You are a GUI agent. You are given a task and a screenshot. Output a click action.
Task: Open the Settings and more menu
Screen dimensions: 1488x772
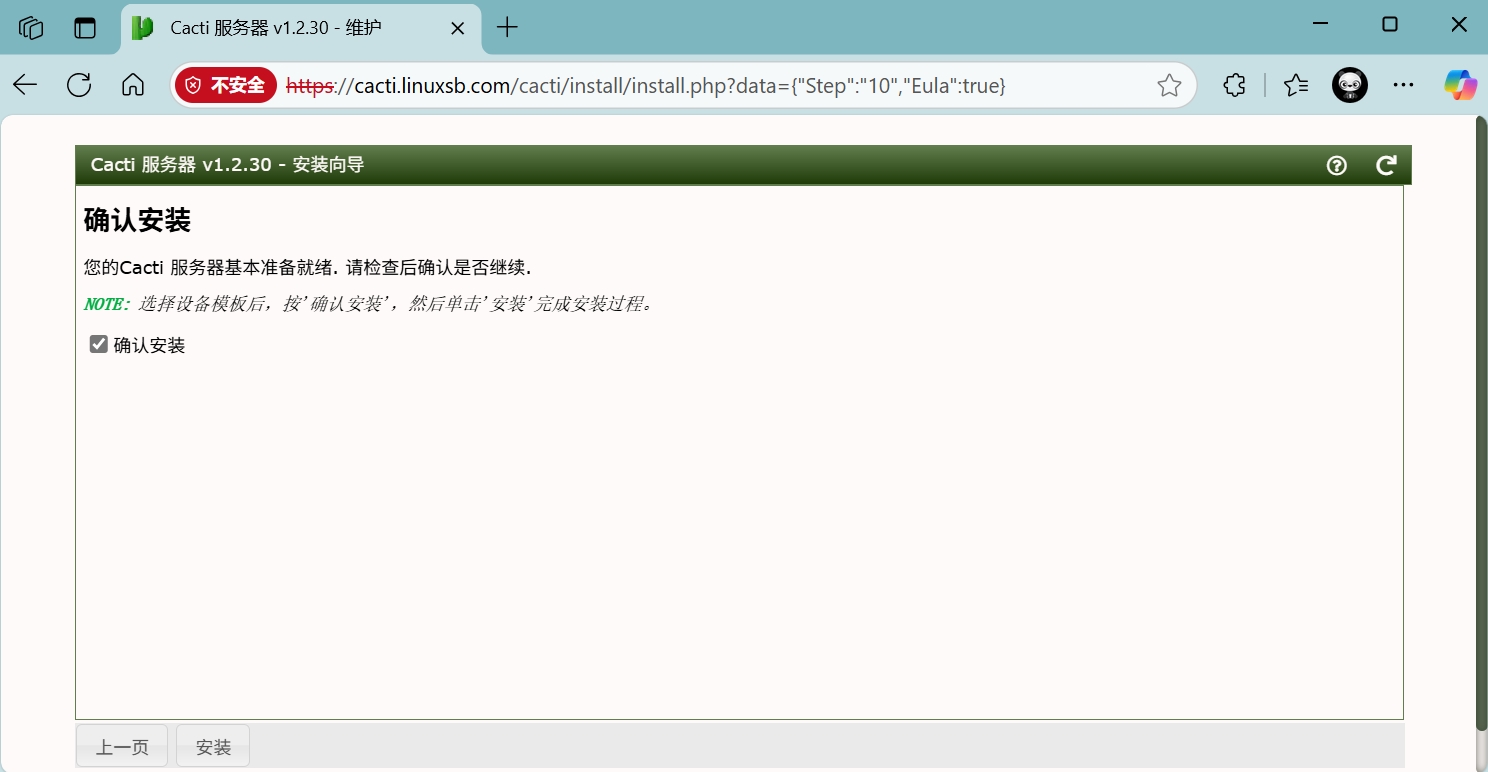click(1404, 85)
